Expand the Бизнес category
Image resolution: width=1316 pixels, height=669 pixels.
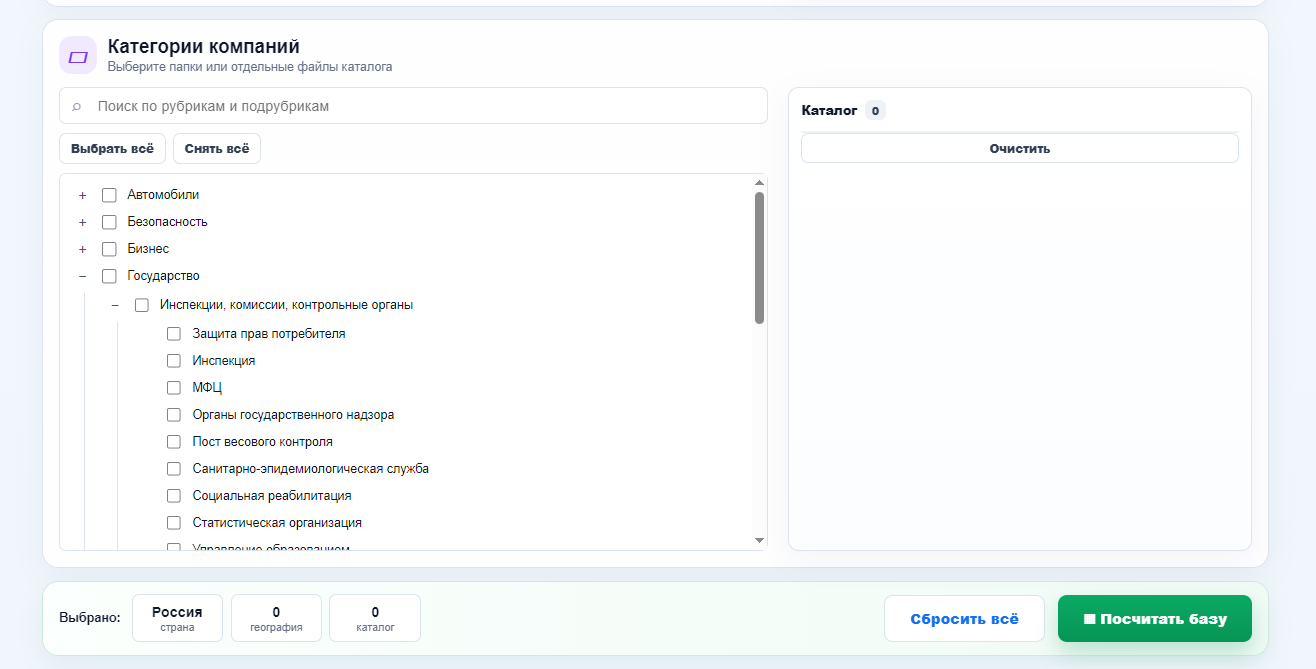click(83, 249)
